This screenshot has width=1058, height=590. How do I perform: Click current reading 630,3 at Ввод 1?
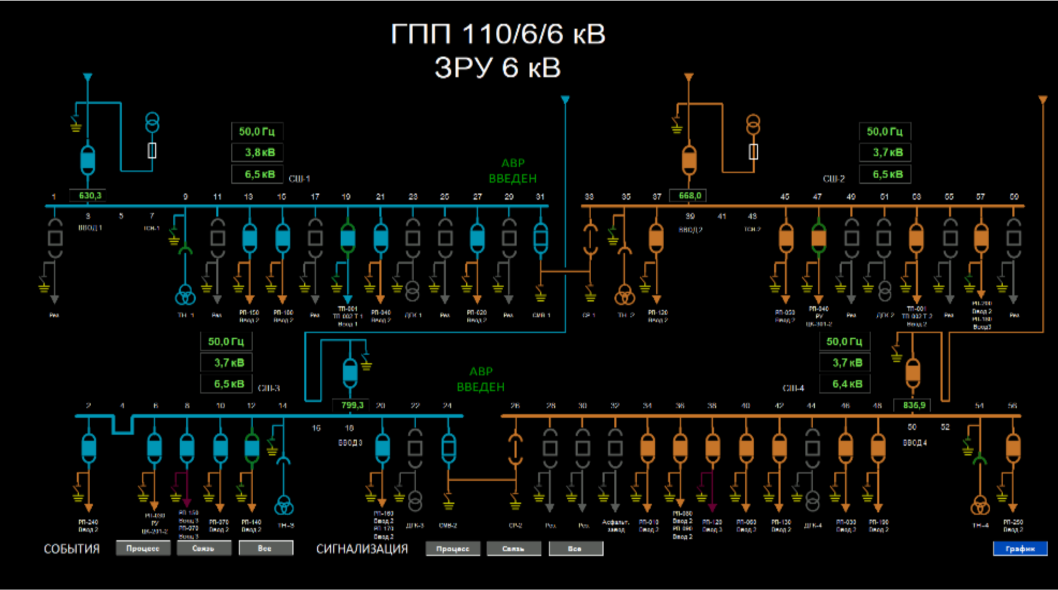(90, 196)
